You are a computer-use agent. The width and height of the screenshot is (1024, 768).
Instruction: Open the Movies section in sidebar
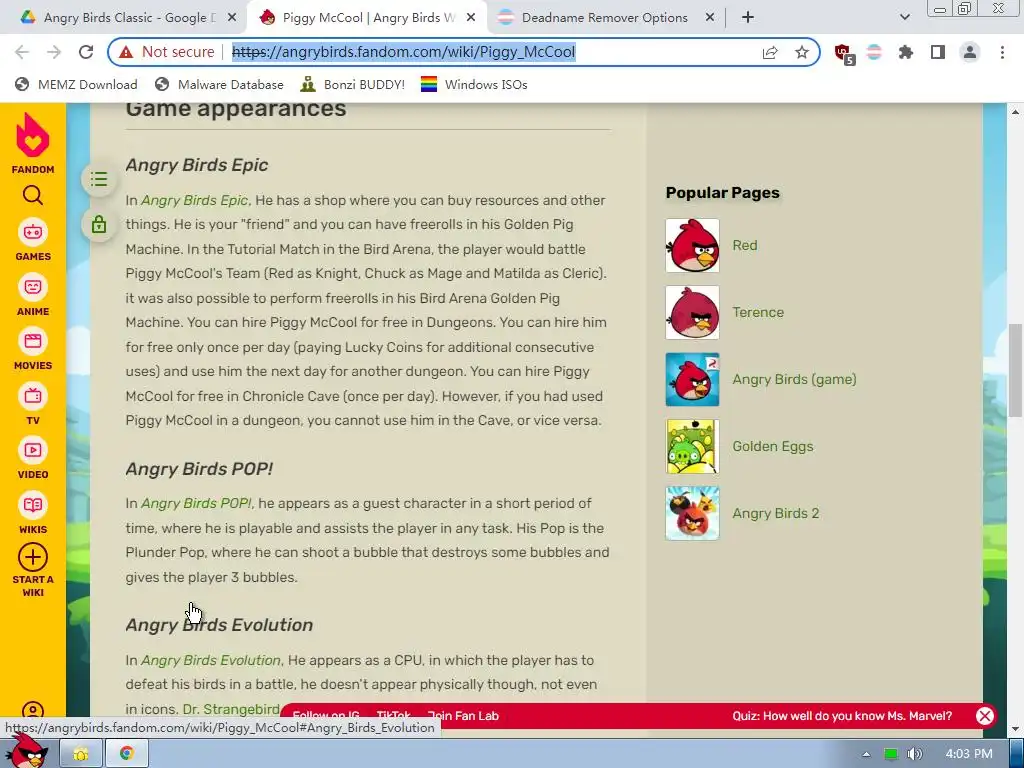tap(33, 349)
